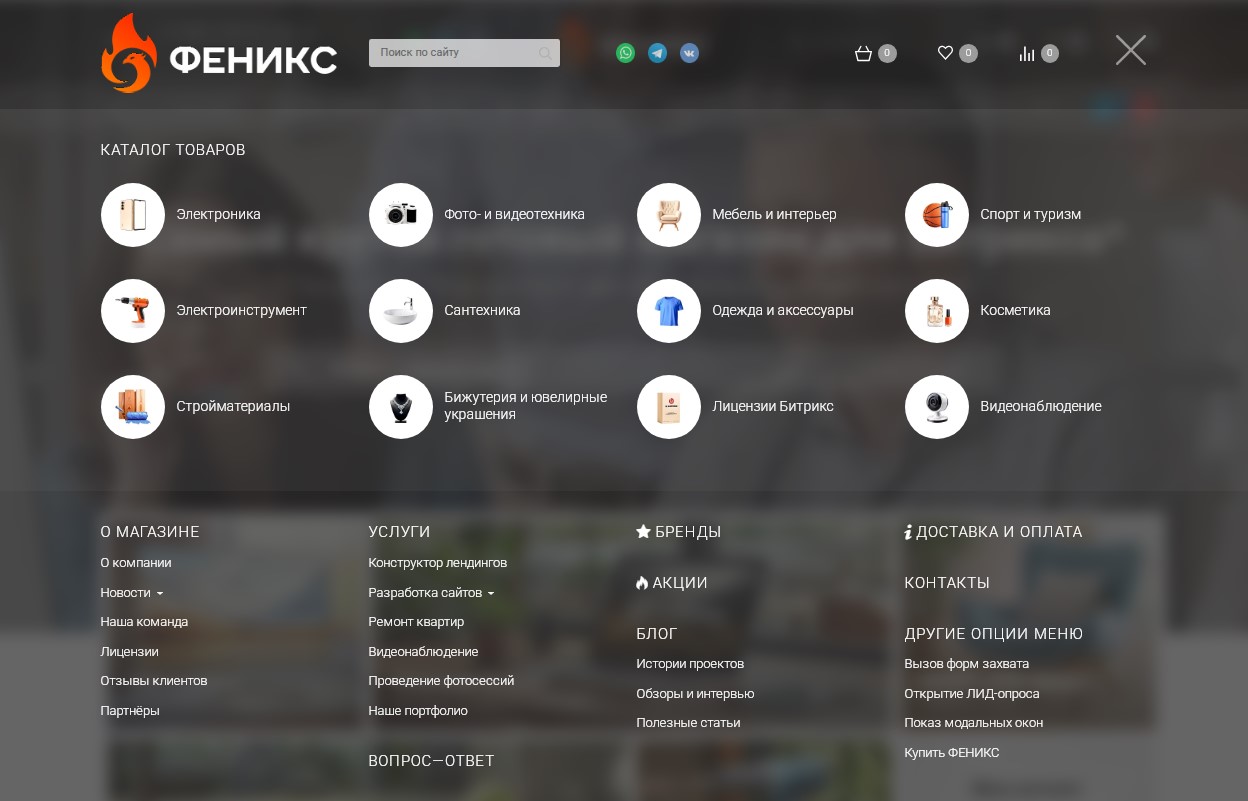
Task: Open the Доставка и оплата section
Action: [993, 532]
